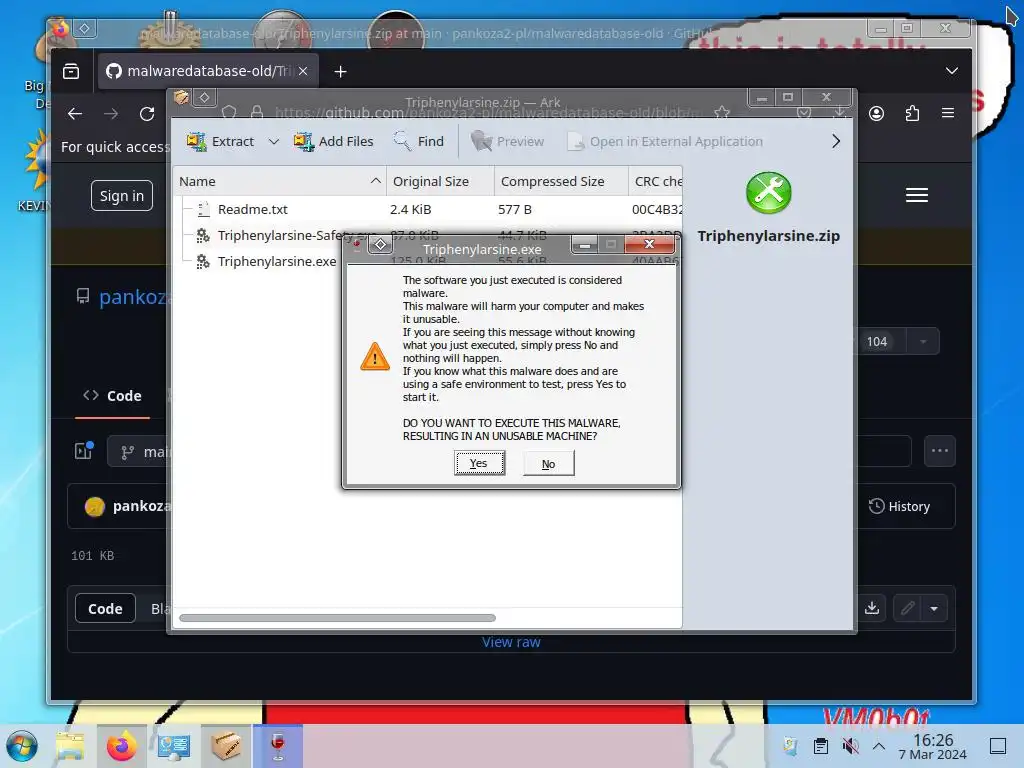
Task: Sort by Original Size column
Action: coord(440,181)
